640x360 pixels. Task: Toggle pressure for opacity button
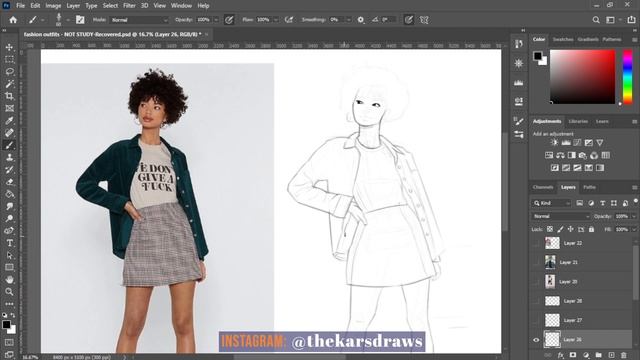tap(229, 20)
